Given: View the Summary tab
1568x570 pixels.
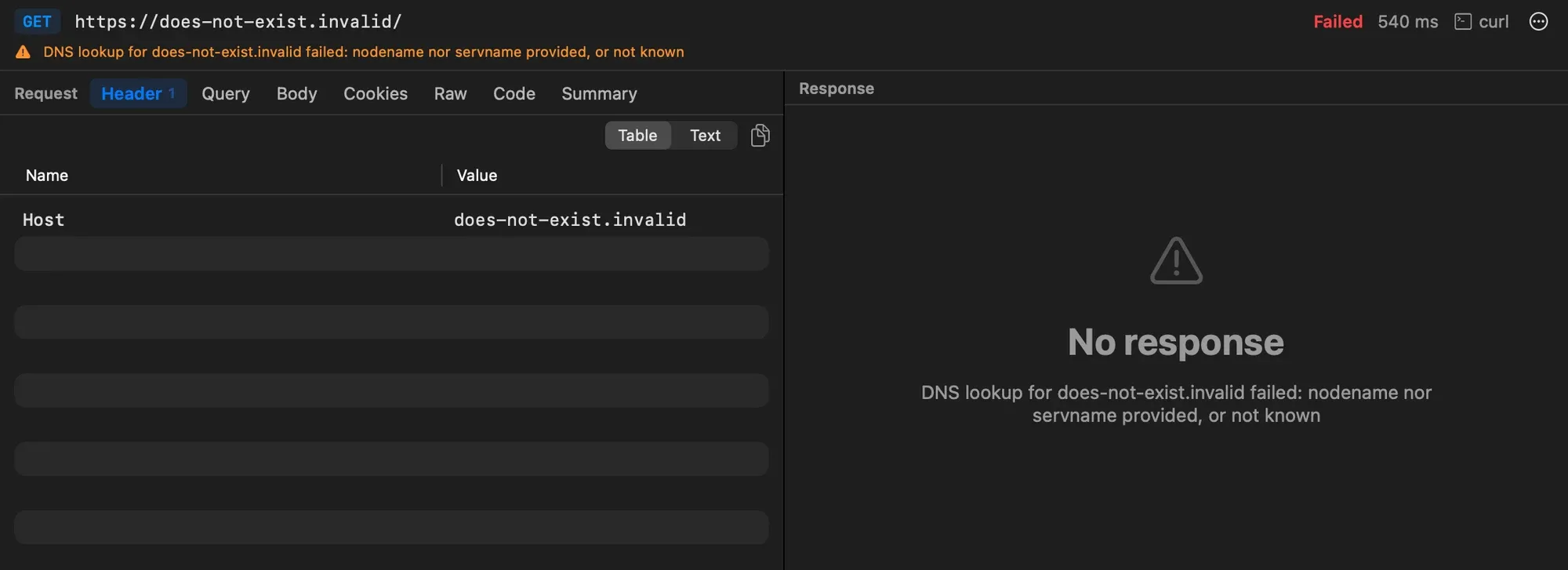Looking at the screenshot, I should click(599, 93).
